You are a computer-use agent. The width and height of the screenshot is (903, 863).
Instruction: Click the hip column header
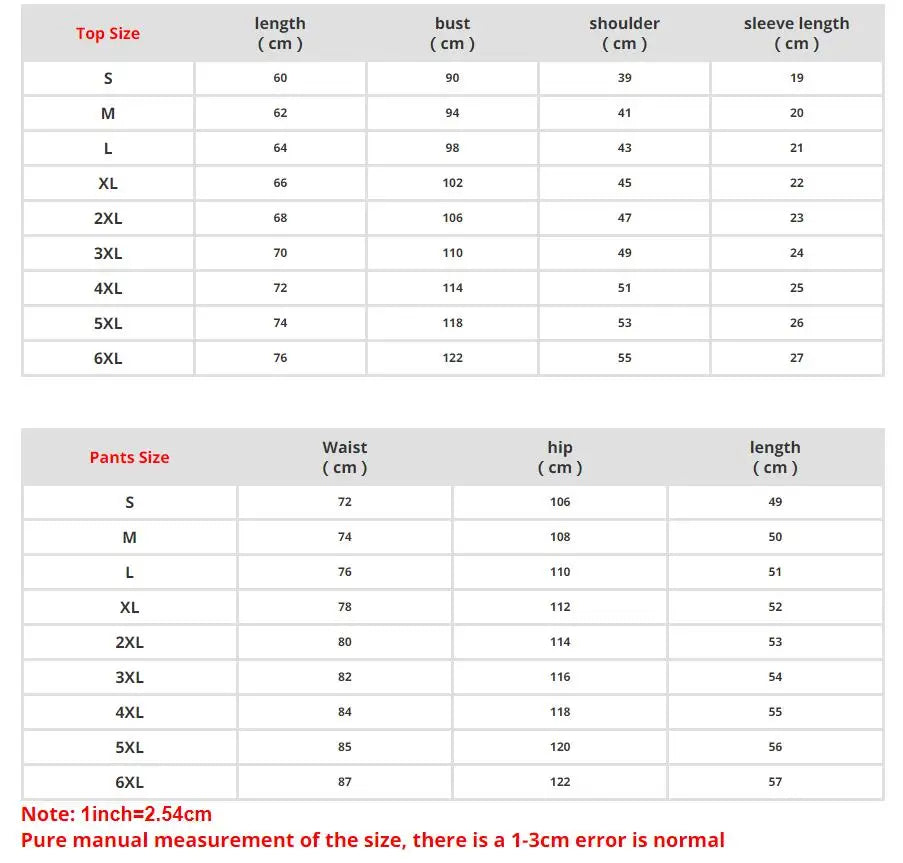(560, 457)
